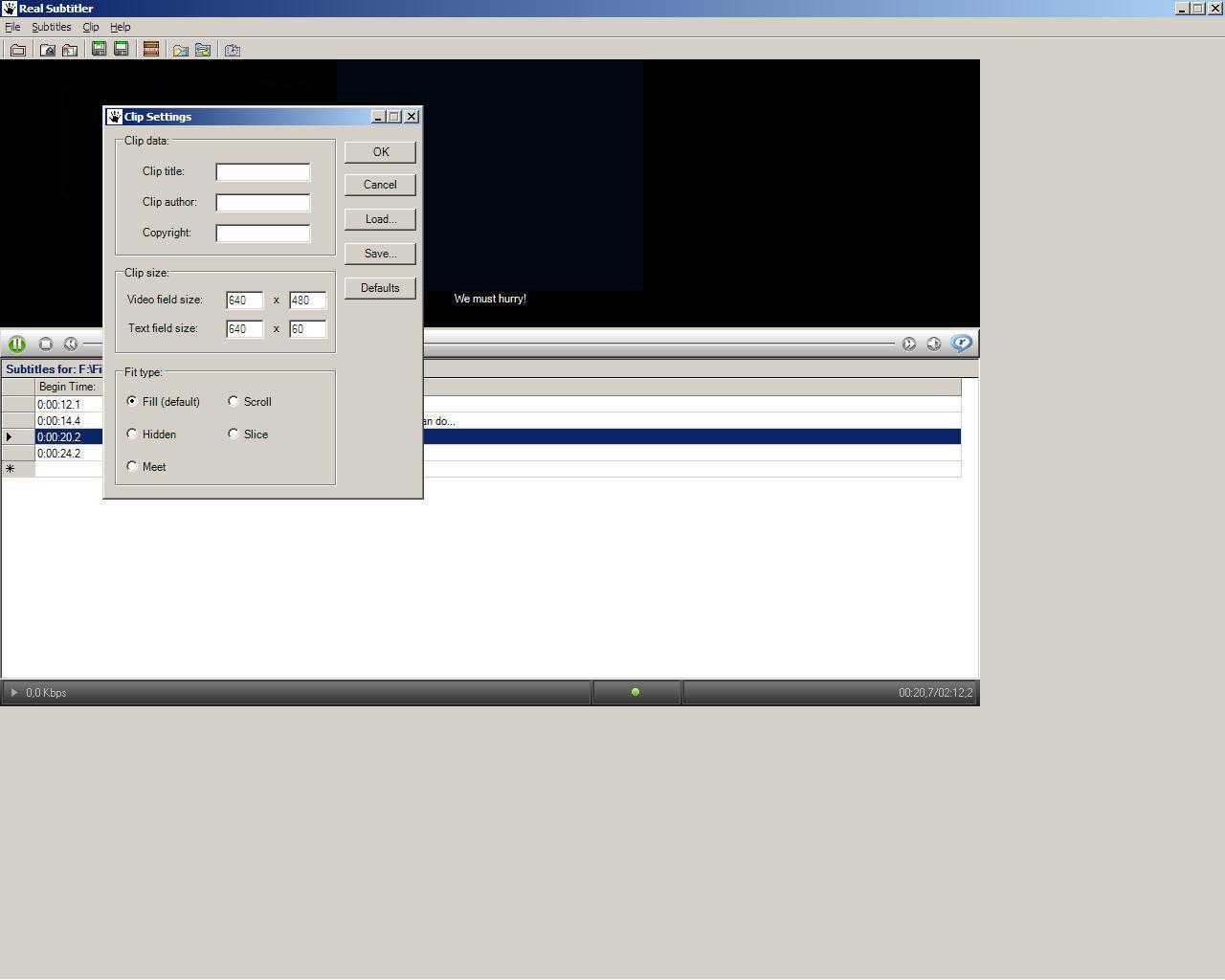Maximize the Clip Settings dialog
The image size is (1225, 980).
pyautogui.click(x=394, y=117)
